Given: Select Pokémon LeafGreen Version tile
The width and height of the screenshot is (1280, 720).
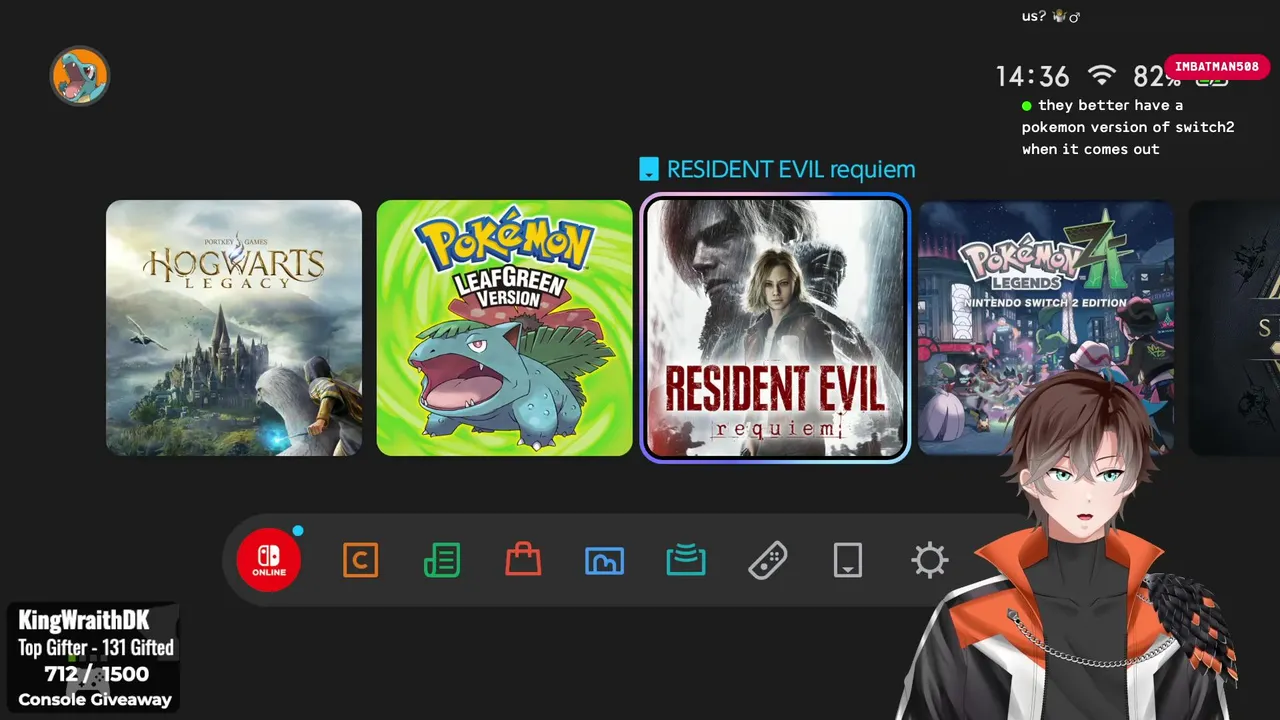Looking at the screenshot, I should (505, 328).
